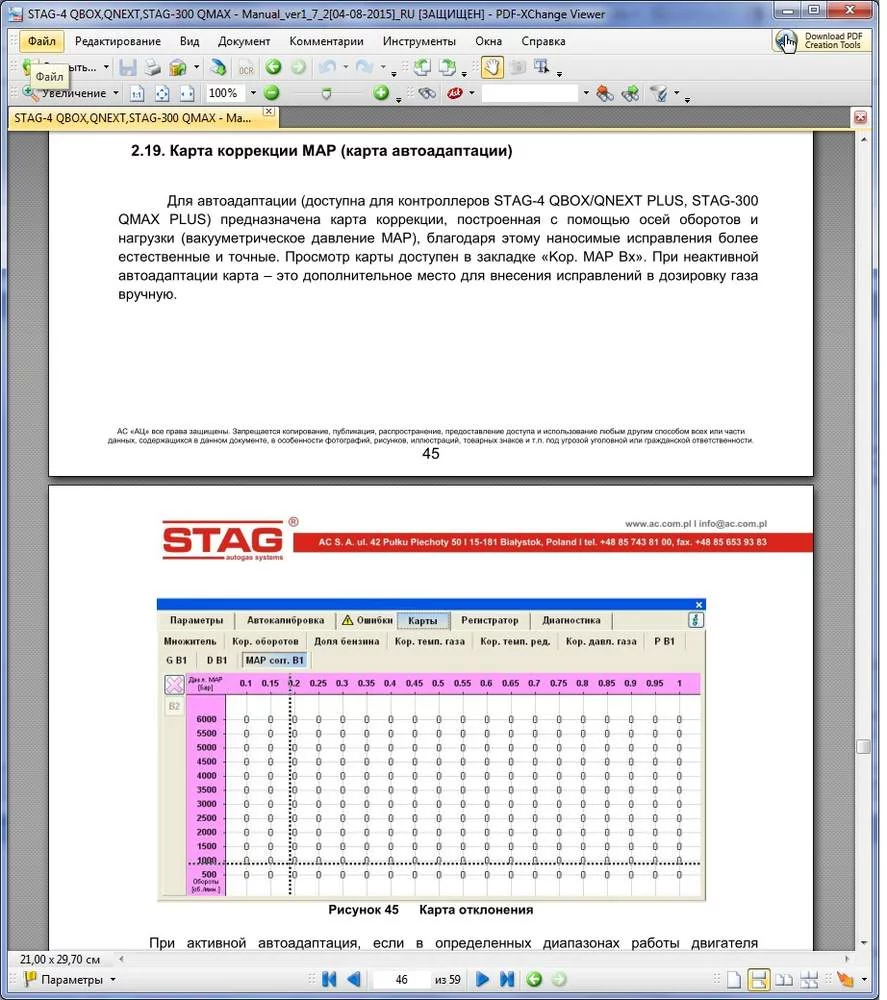Screen dimensions: 887x1000
Task: Click the Fit page icon
Action: coord(162,94)
